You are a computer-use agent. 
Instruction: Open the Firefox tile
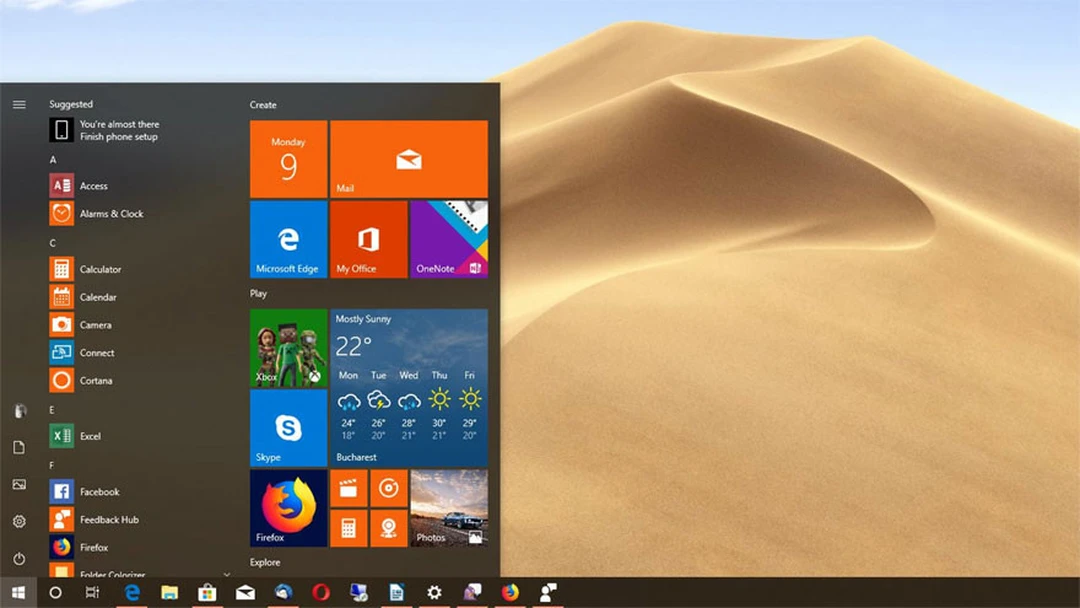coord(287,508)
